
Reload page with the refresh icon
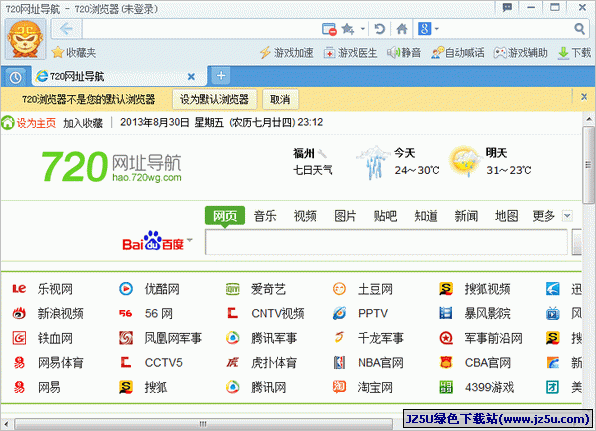tap(379, 29)
